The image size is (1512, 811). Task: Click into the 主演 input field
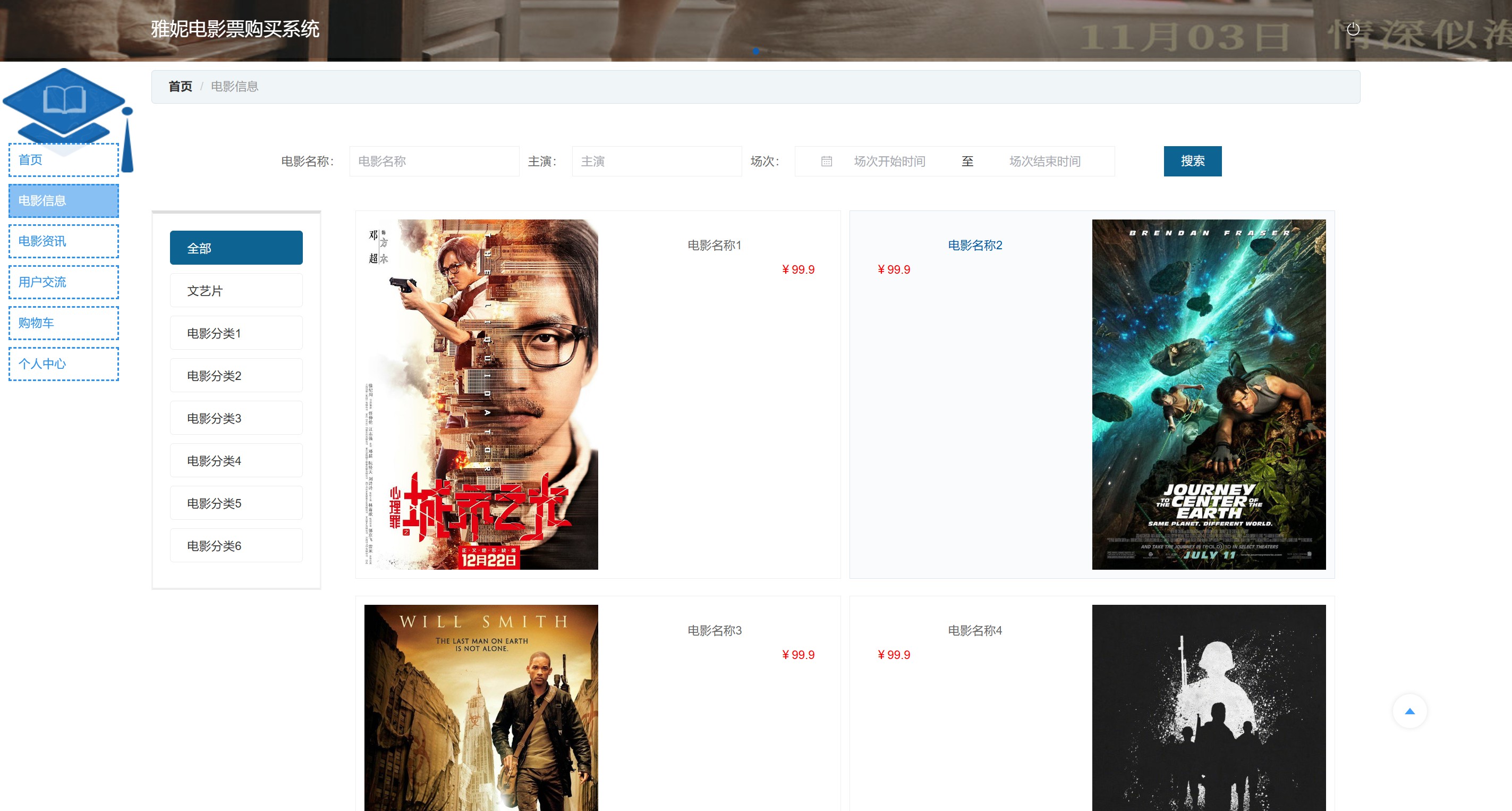click(x=656, y=162)
